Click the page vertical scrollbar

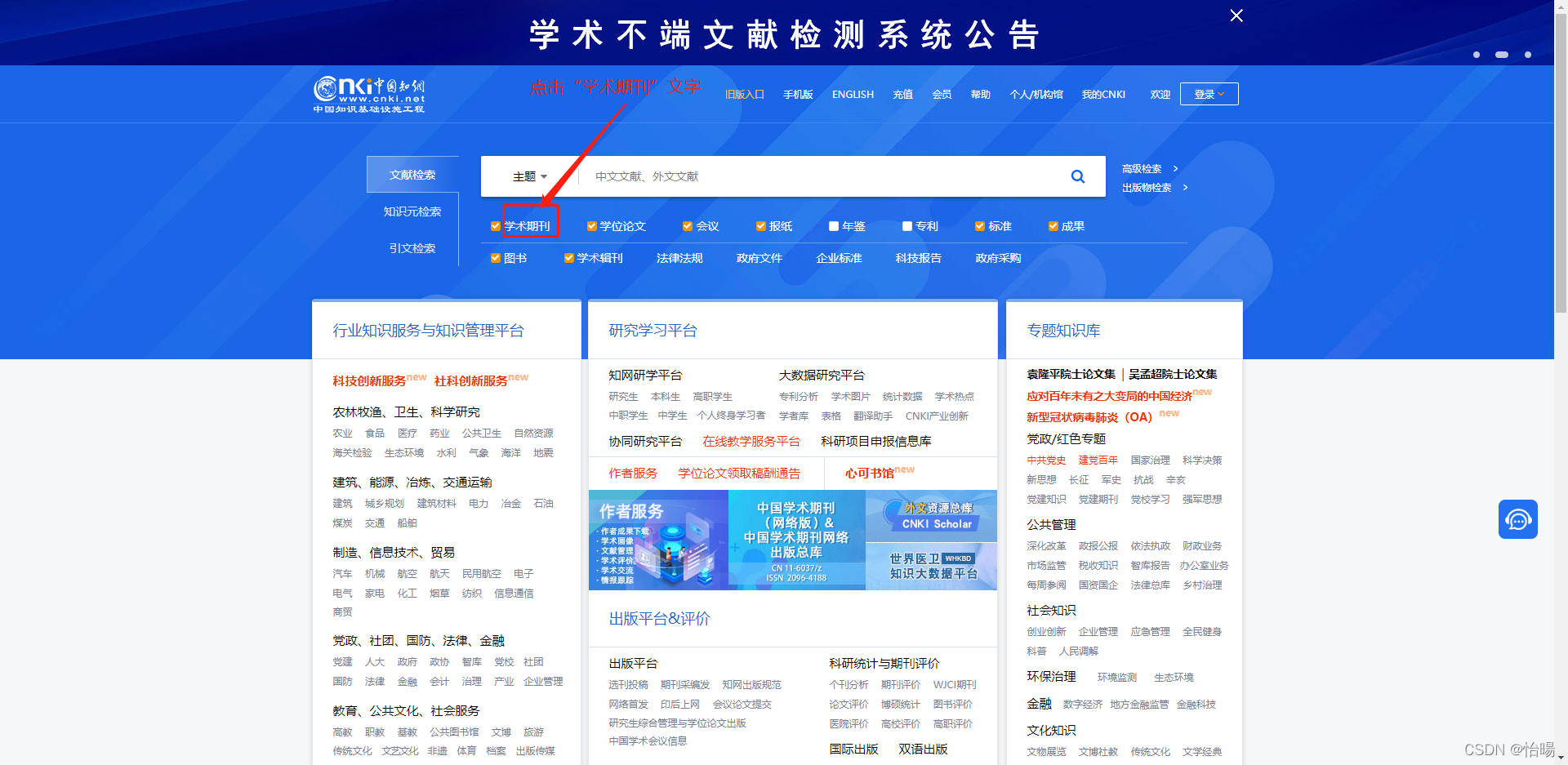tap(1561, 163)
